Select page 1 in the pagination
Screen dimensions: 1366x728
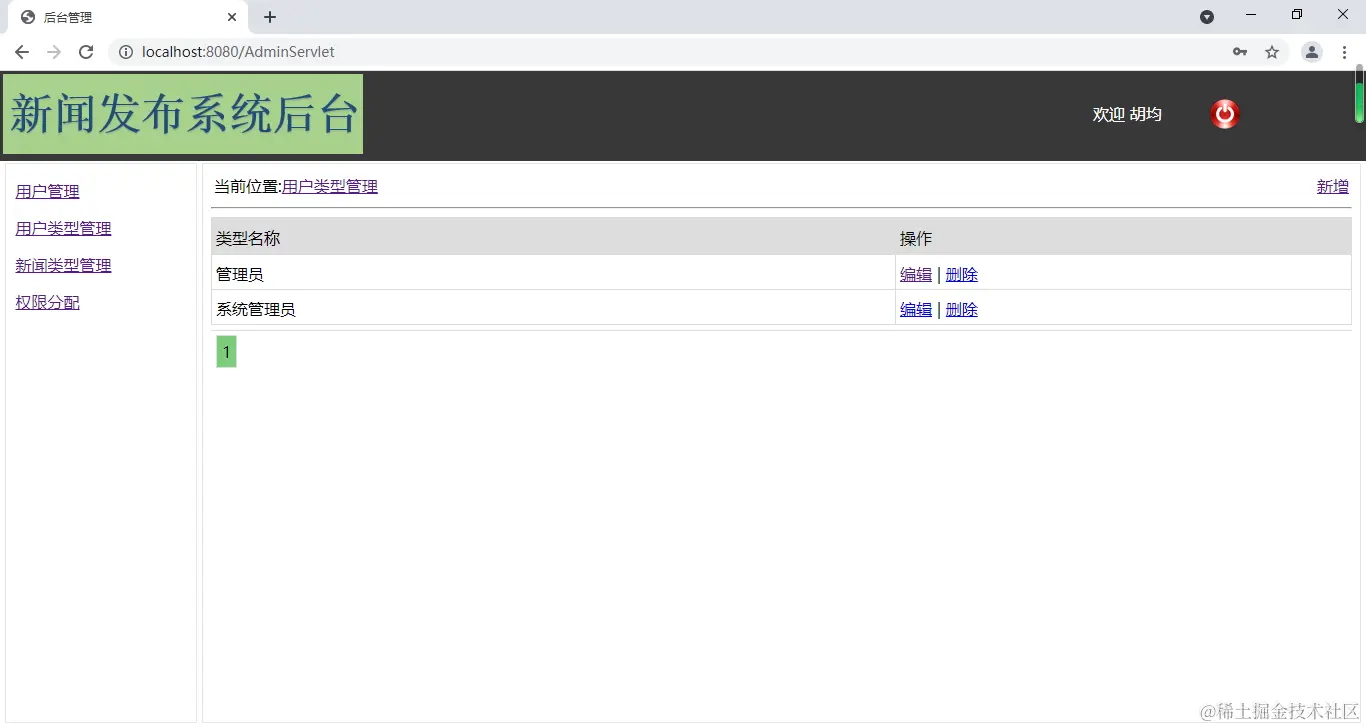(227, 352)
